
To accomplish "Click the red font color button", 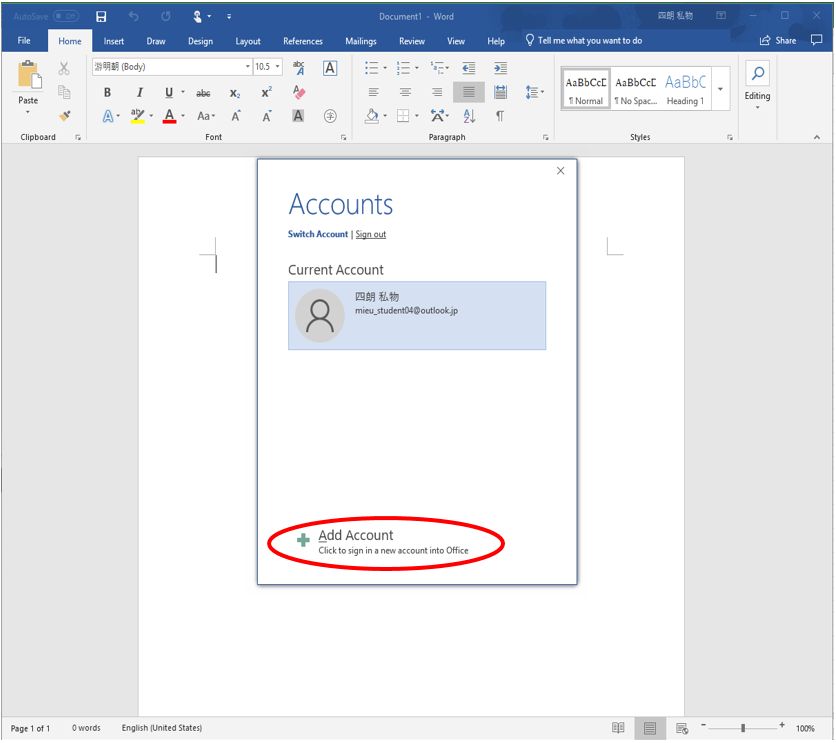I will pos(170,116).
